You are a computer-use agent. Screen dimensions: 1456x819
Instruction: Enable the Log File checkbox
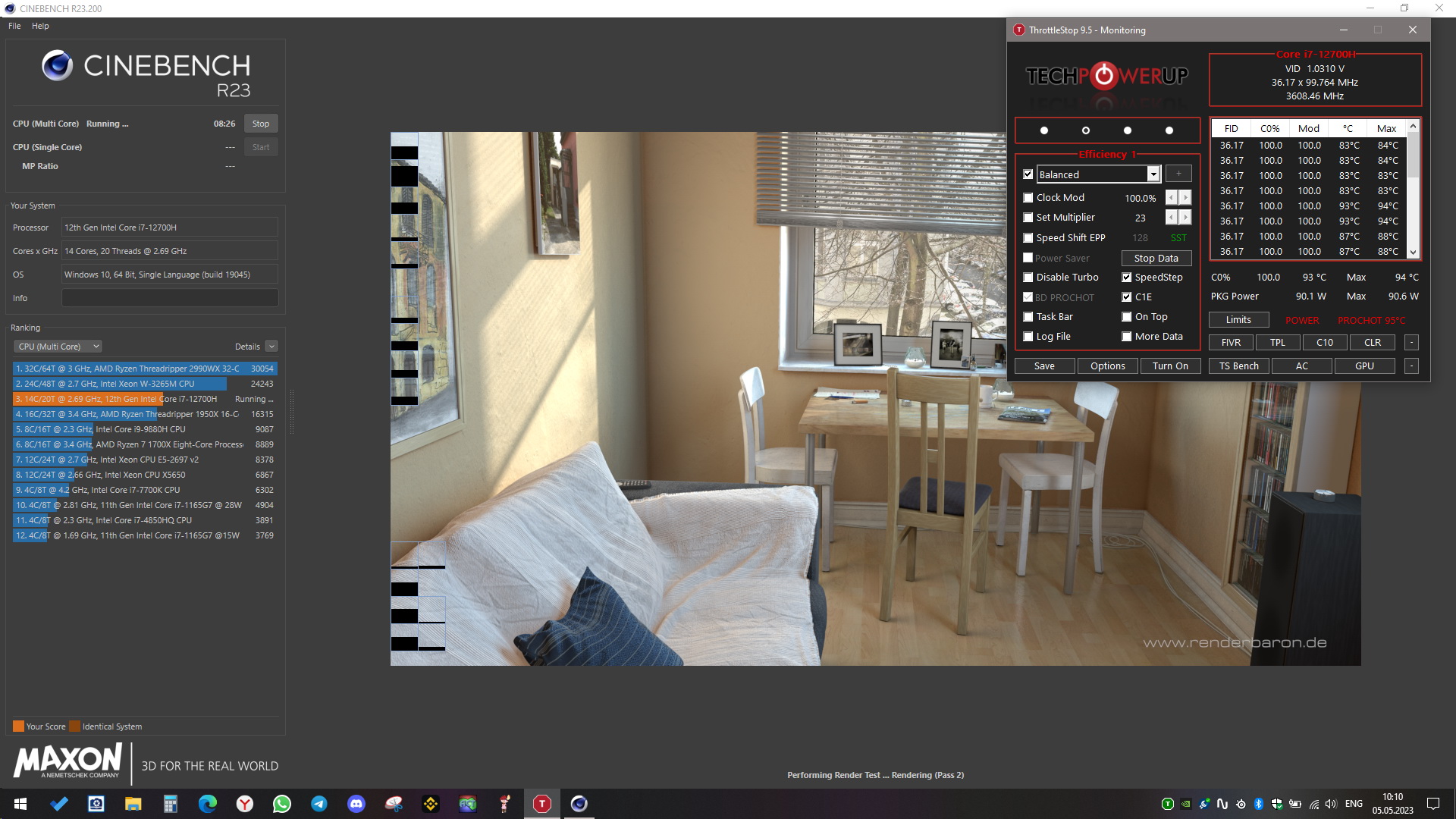coord(1028,337)
